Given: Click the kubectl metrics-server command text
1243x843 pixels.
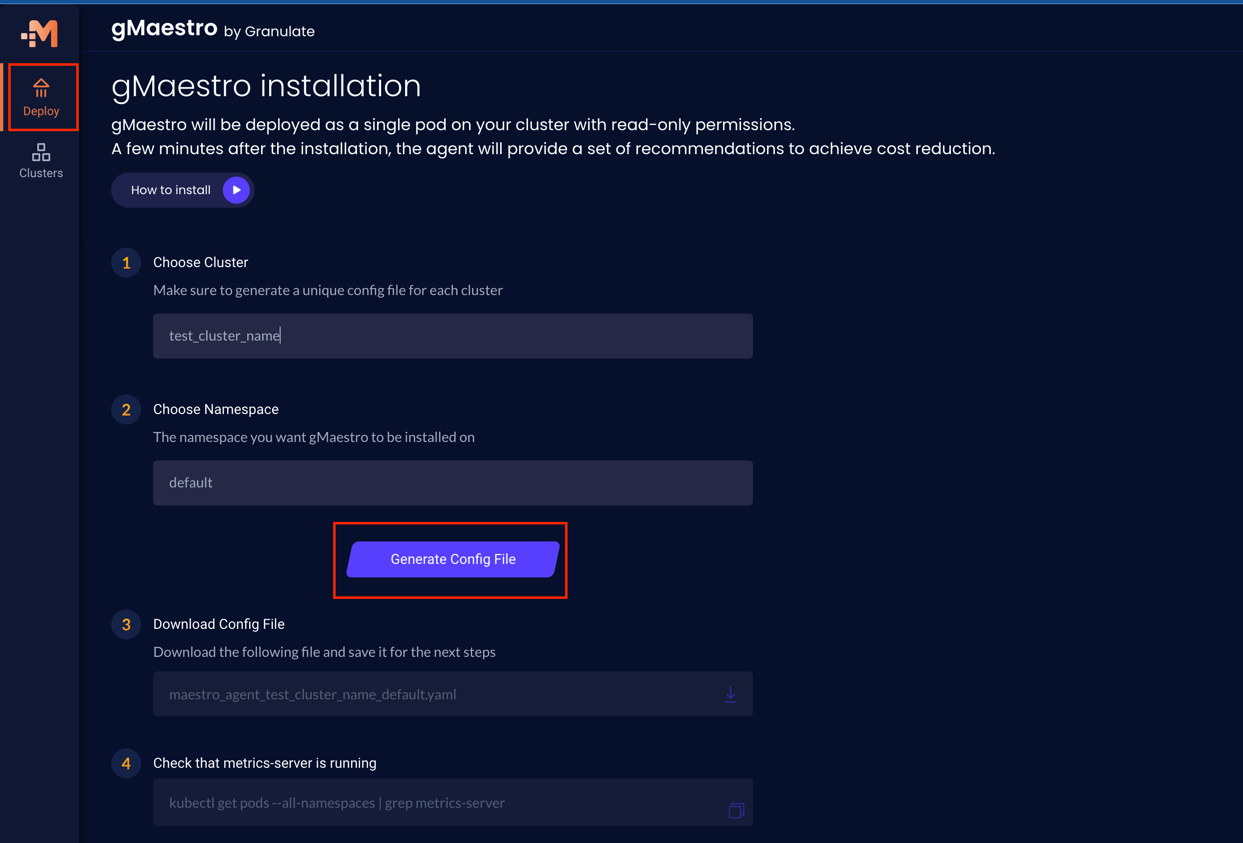Looking at the screenshot, I should 337,803.
